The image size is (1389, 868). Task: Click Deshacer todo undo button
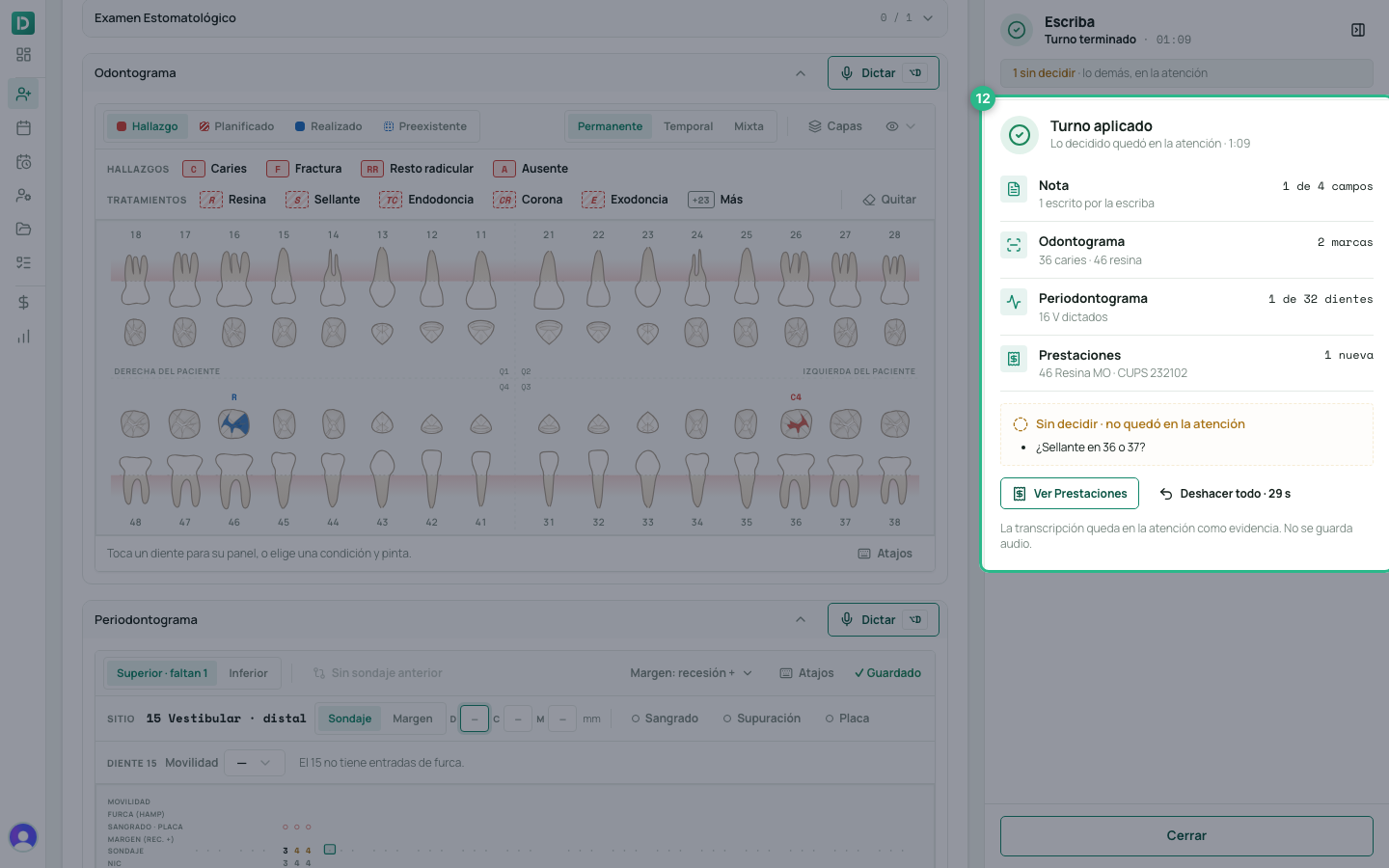[x=1225, y=494]
